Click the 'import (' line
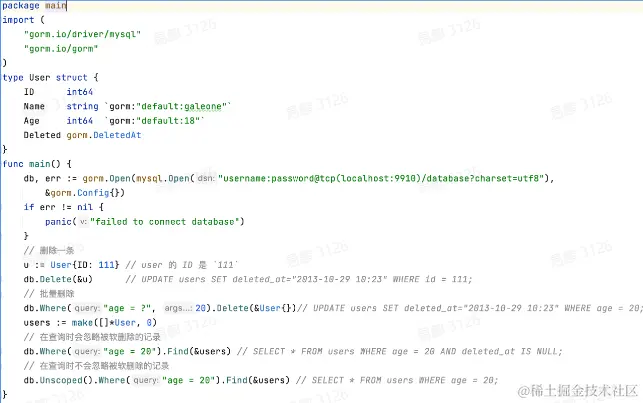This screenshot has height=403, width=643. tap(23, 20)
